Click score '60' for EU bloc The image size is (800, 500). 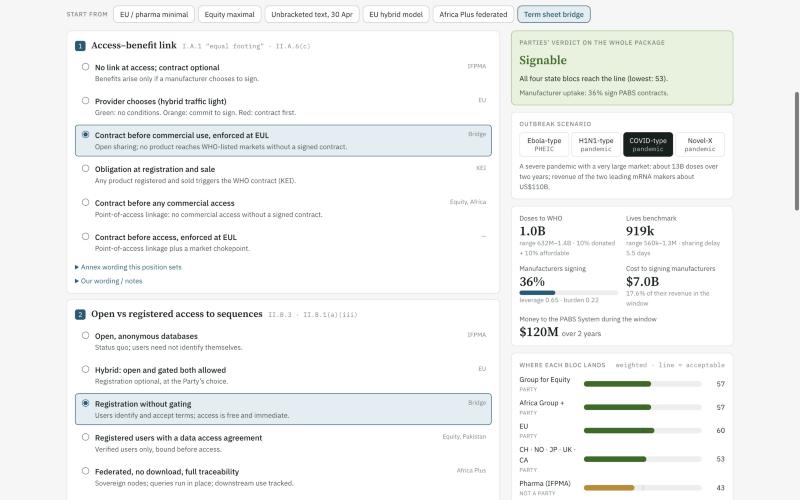click(x=720, y=431)
